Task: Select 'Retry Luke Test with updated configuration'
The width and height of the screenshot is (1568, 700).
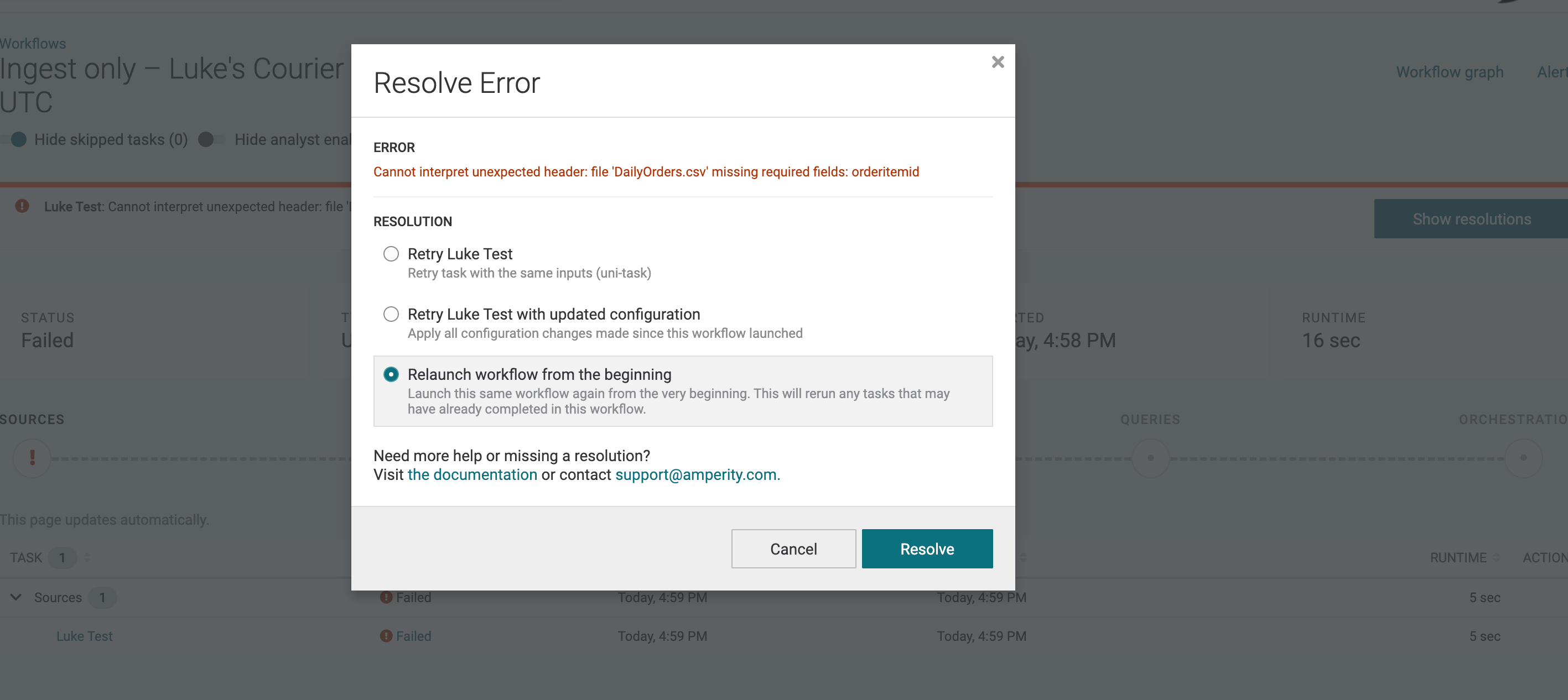Action: 390,314
